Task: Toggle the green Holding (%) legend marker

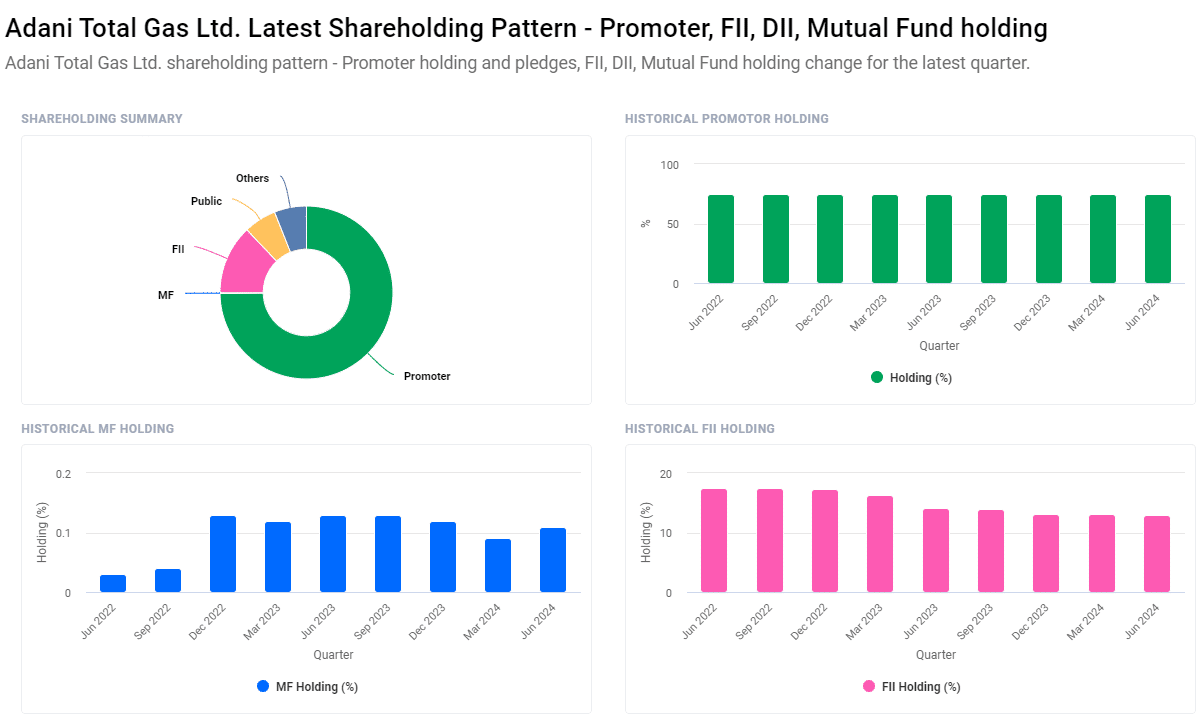Action: pos(877,377)
